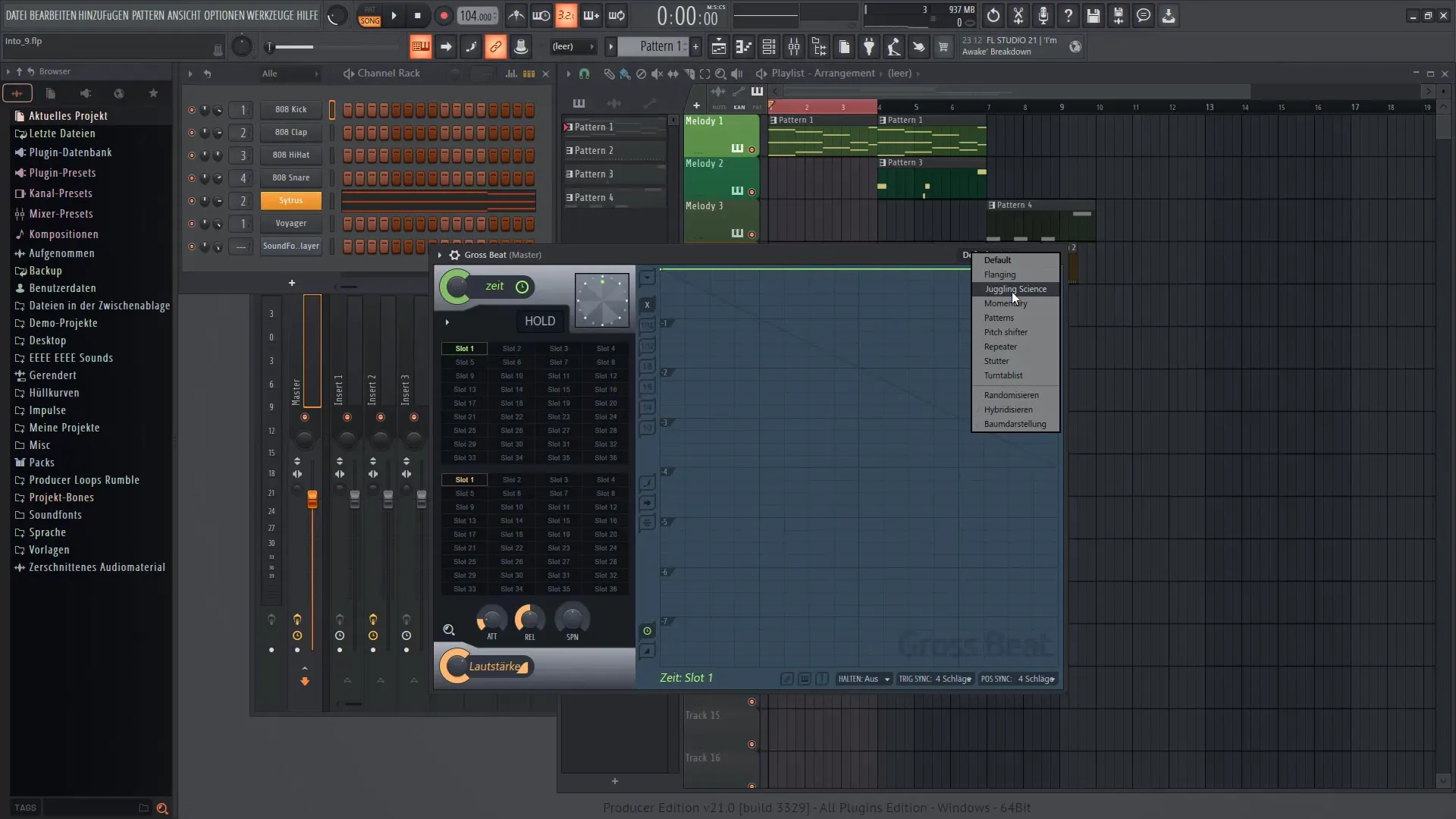Expand the Plugin-Datenbank tree item
This screenshot has height=819, width=1456.
coord(70,152)
